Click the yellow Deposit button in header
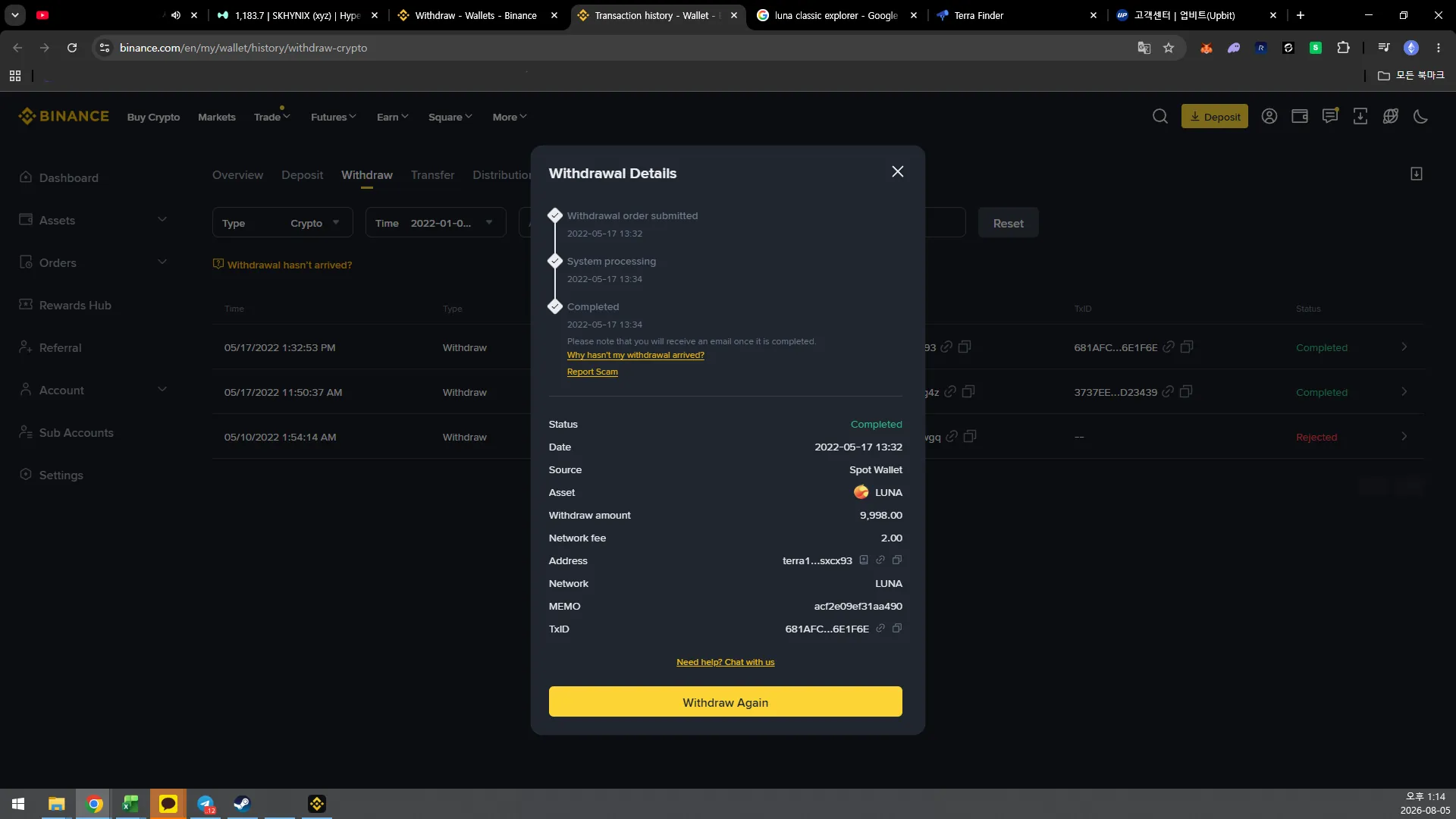The width and height of the screenshot is (1456, 819). (x=1214, y=117)
